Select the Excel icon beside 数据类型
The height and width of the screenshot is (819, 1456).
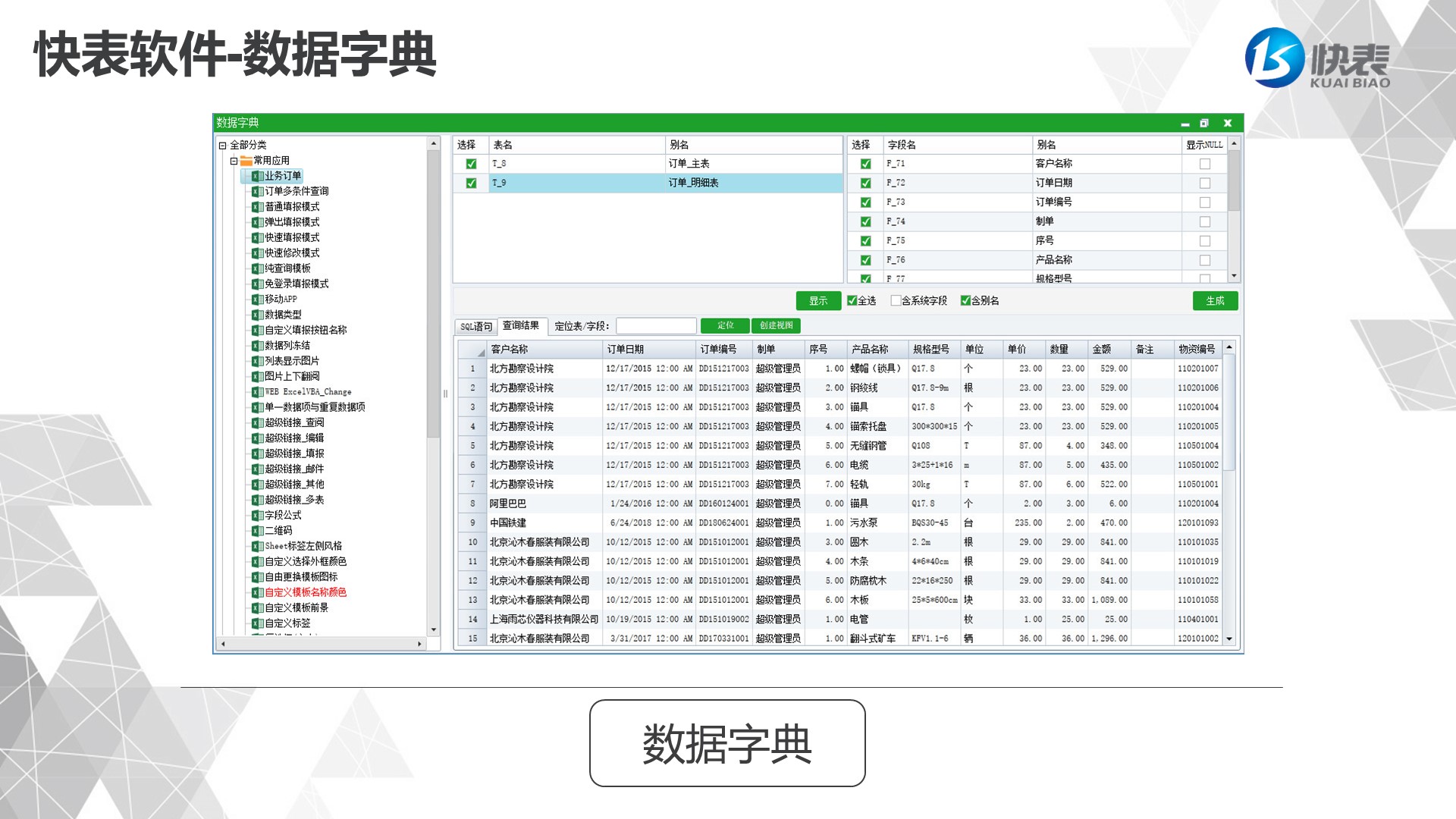pos(258,315)
